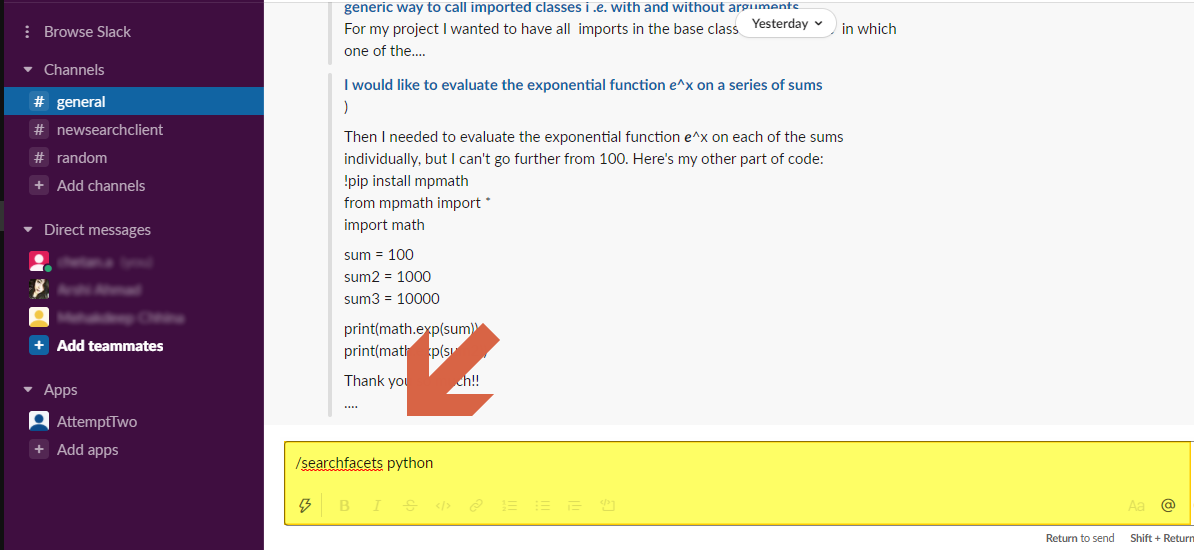Apply blockquote formatting

tap(574, 506)
